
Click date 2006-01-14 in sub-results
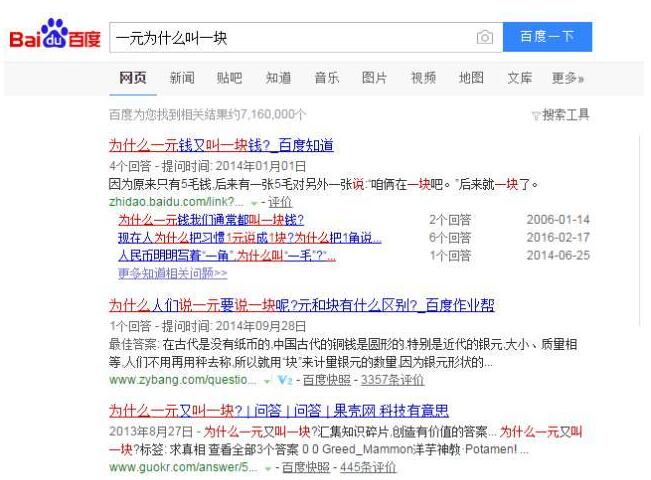(558, 220)
